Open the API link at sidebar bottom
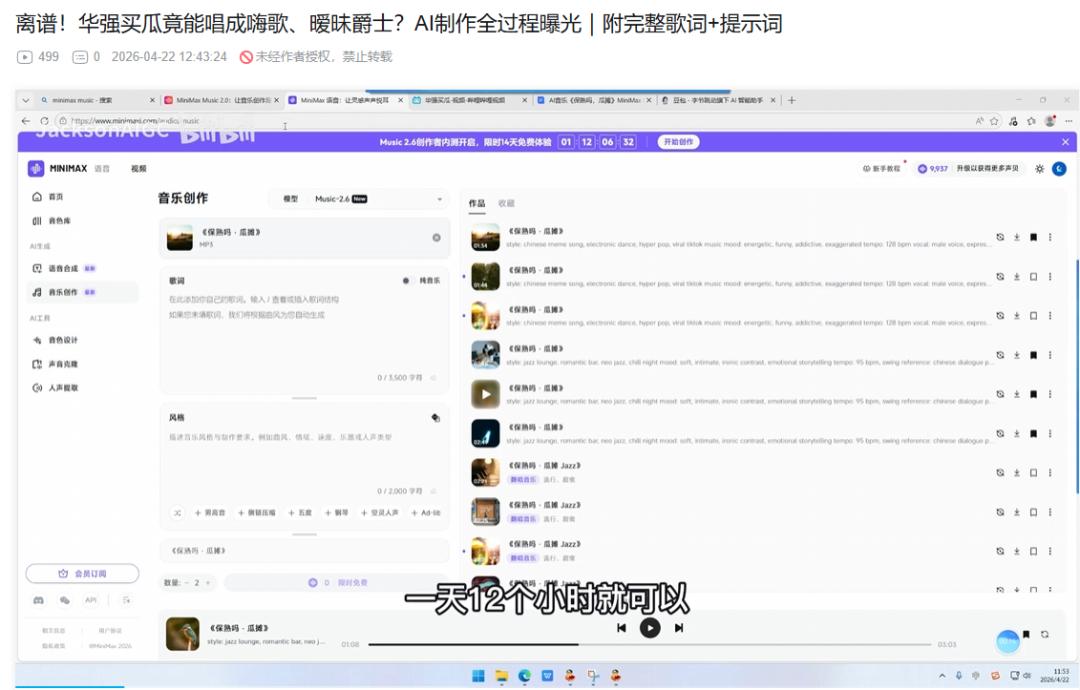Screen dimensions: 1080x690 tap(91, 600)
